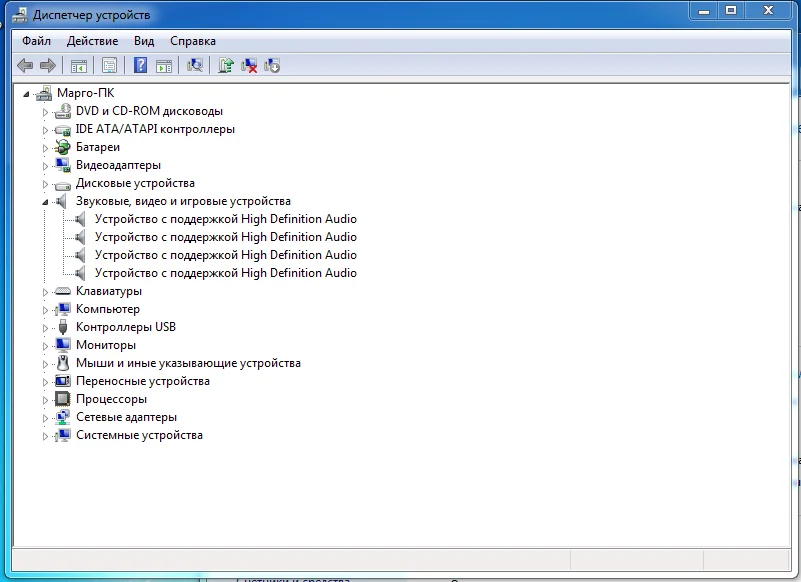Viewport: 801px width, 582px height.
Task: Select Переносные устройства label
Action: coord(143,381)
